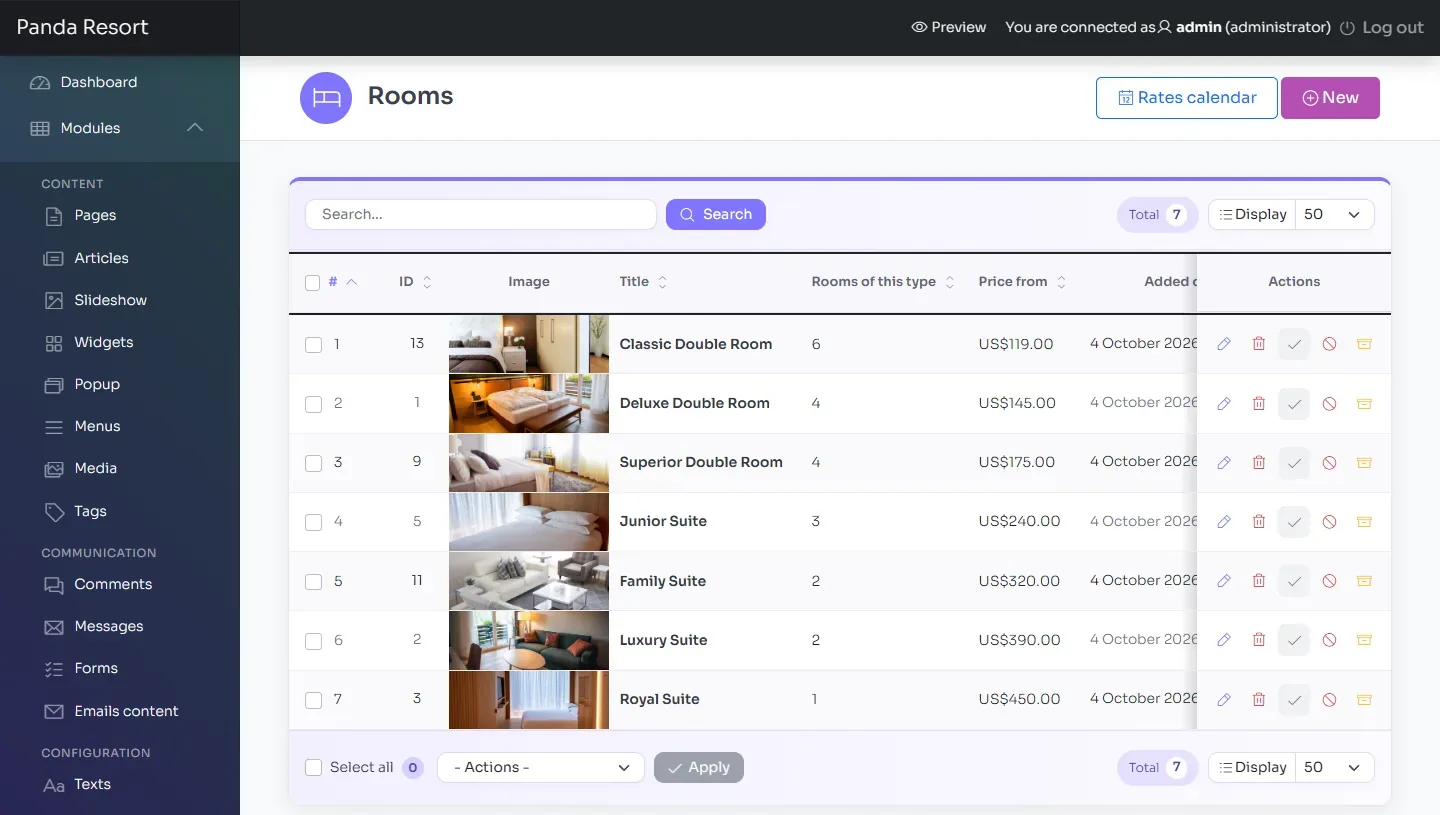This screenshot has height=815, width=1440.
Task: Tick the checkbox for Royal Suite
Action: 313,700
